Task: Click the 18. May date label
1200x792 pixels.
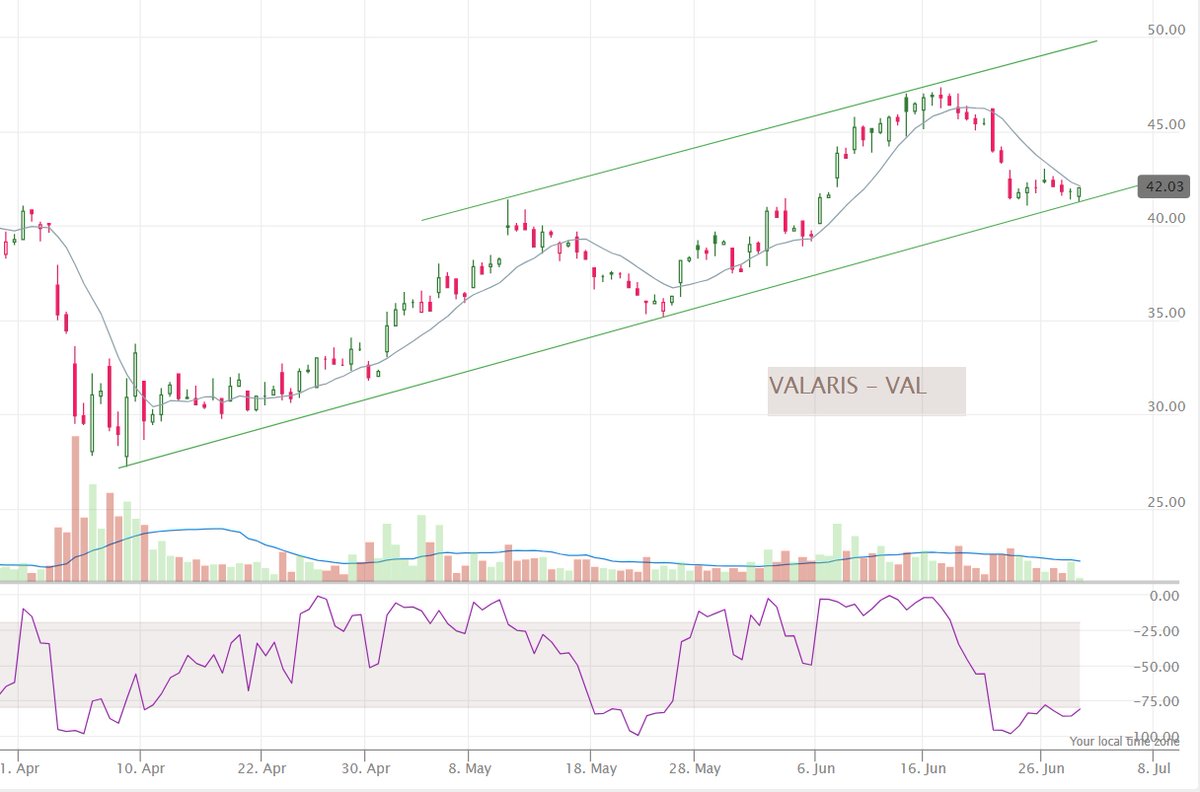Action: [589, 770]
